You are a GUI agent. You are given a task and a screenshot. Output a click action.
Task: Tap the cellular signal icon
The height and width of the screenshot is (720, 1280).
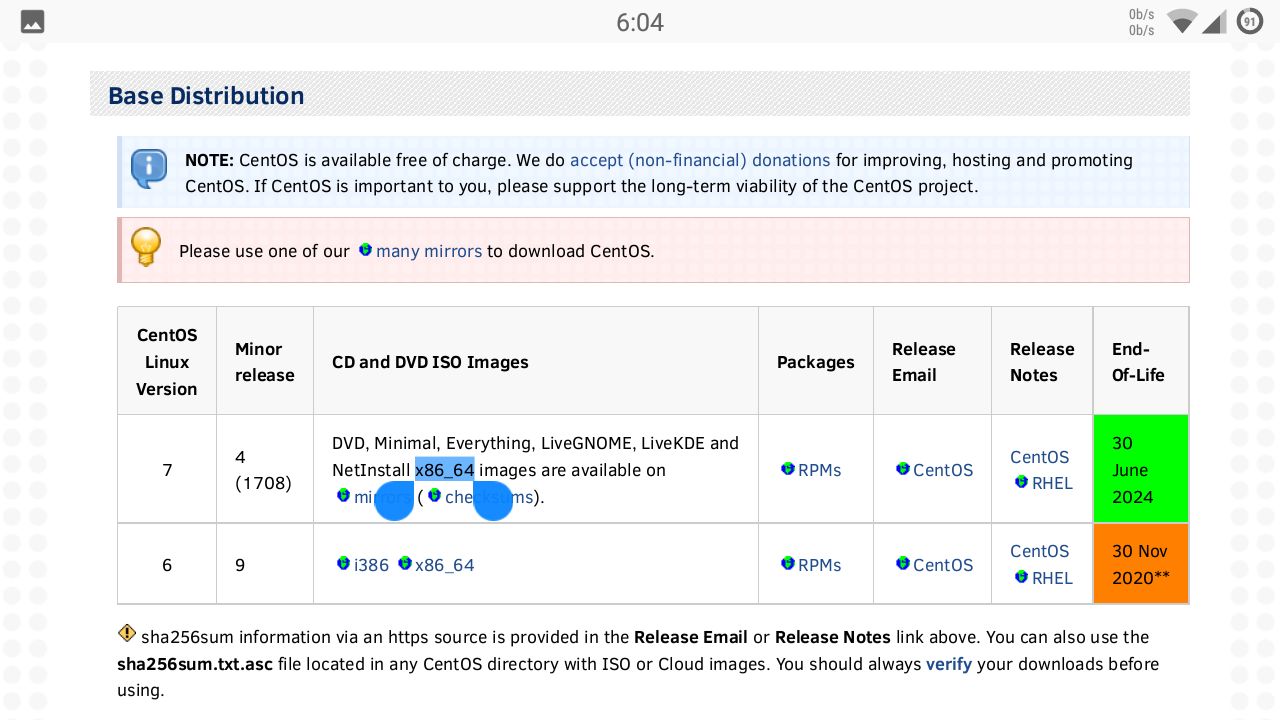click(1214, 21)
